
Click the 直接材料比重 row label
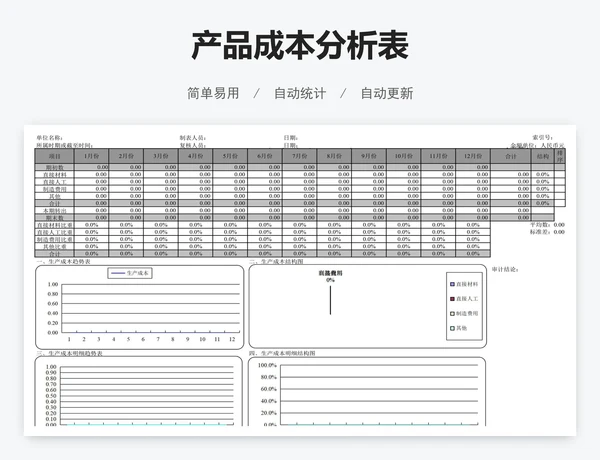54,225
